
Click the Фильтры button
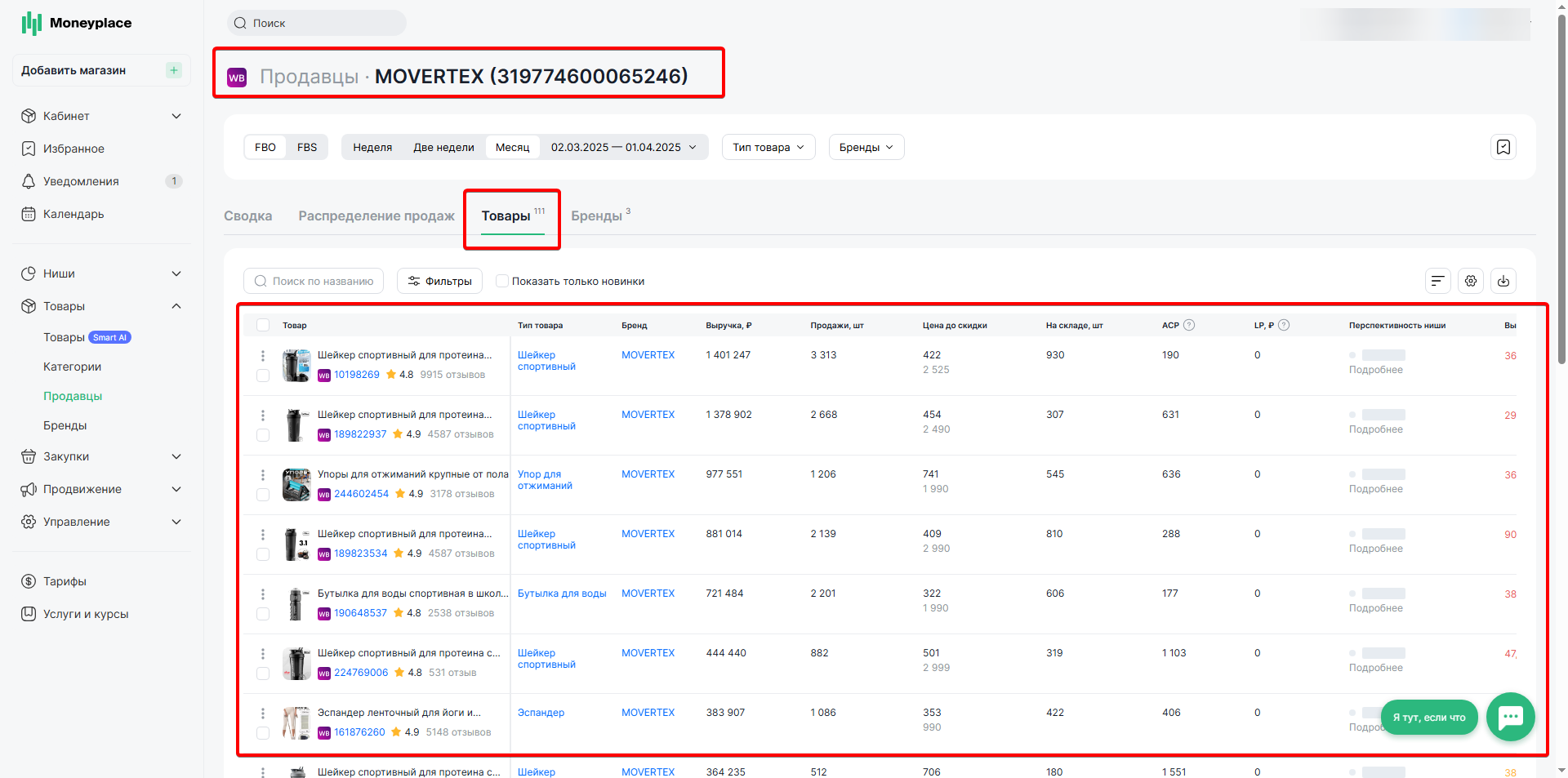coord(439,281)
